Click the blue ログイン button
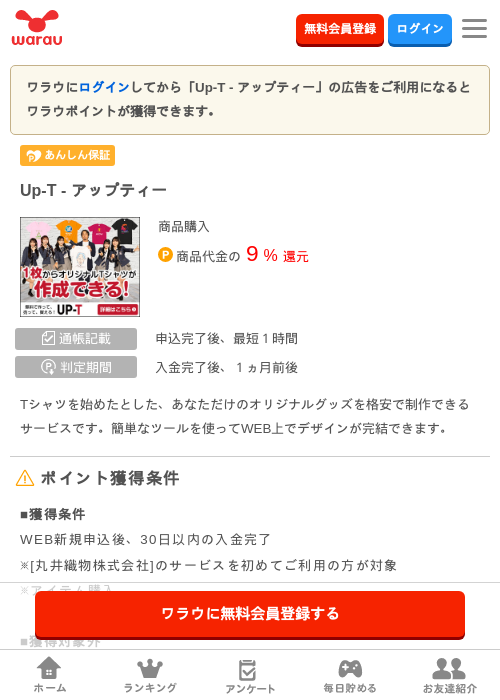This screenshot has height=700, width=500. tap(420, 30)
